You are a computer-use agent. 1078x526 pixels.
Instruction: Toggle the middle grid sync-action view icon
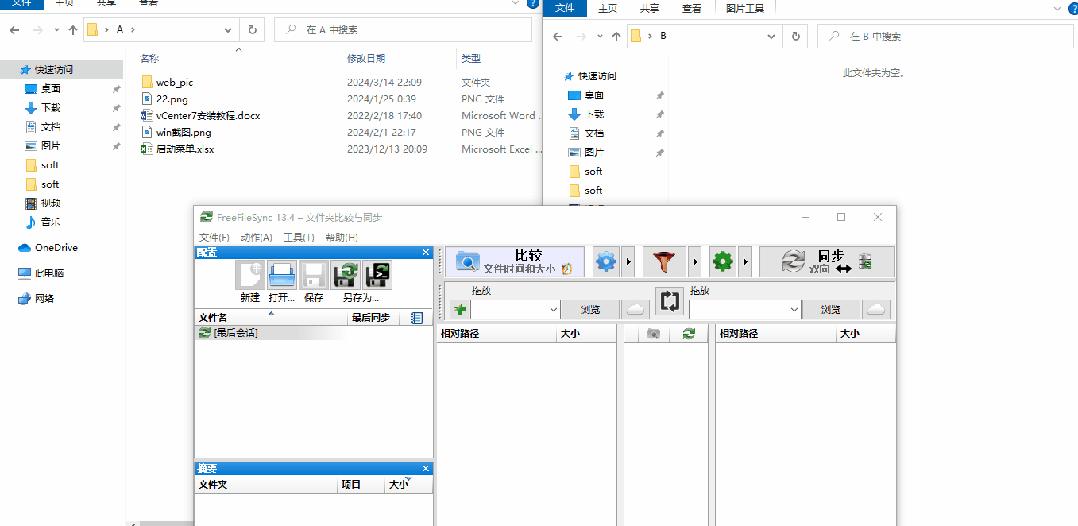pyautogui.click(x=688, y=333)
